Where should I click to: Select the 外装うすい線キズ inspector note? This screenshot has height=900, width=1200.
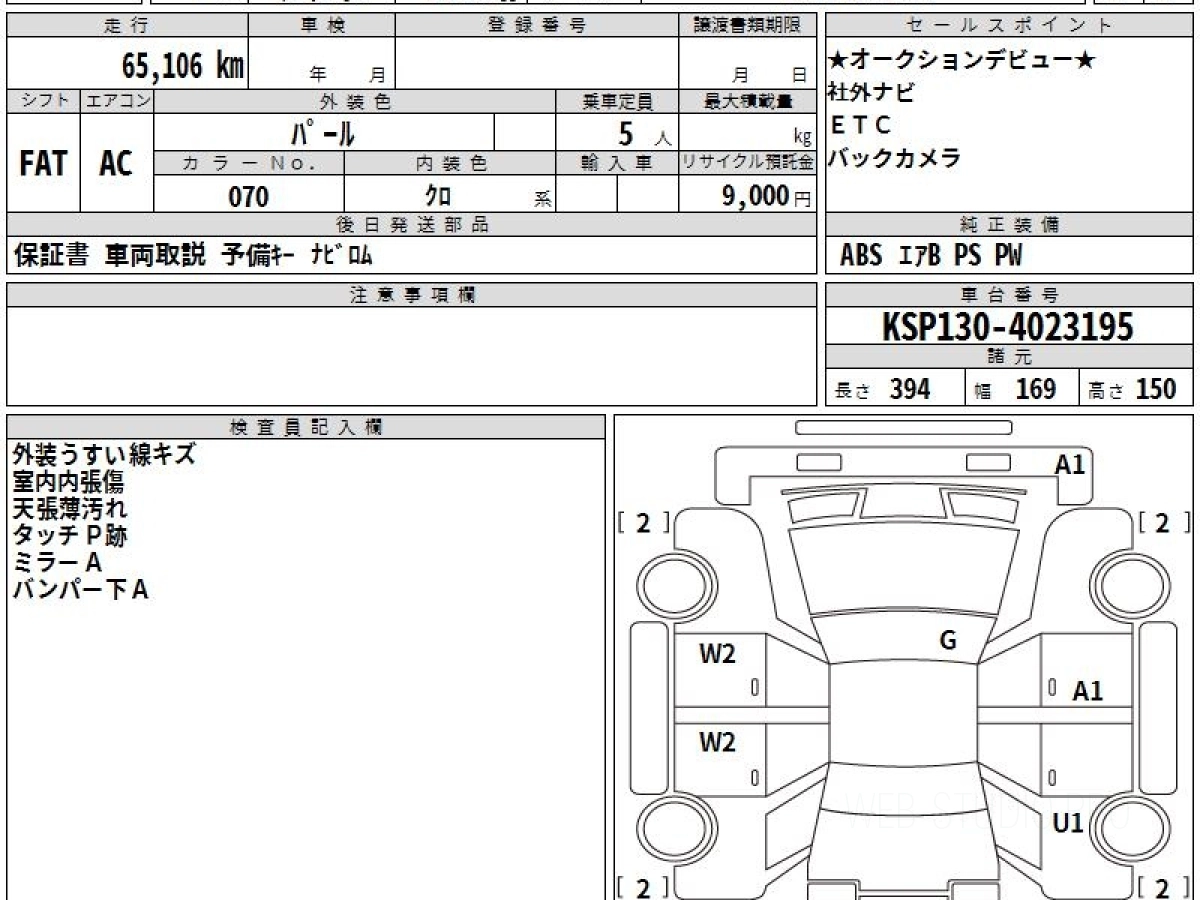[104, 455]
